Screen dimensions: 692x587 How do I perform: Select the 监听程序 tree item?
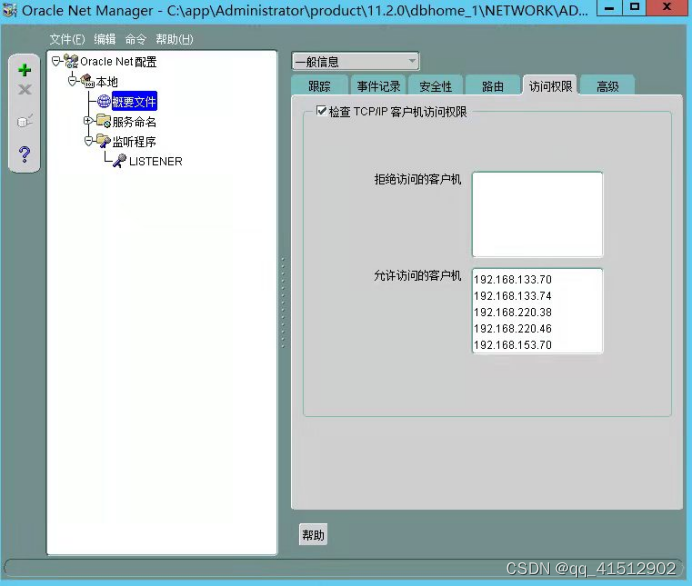click(134, 141)
